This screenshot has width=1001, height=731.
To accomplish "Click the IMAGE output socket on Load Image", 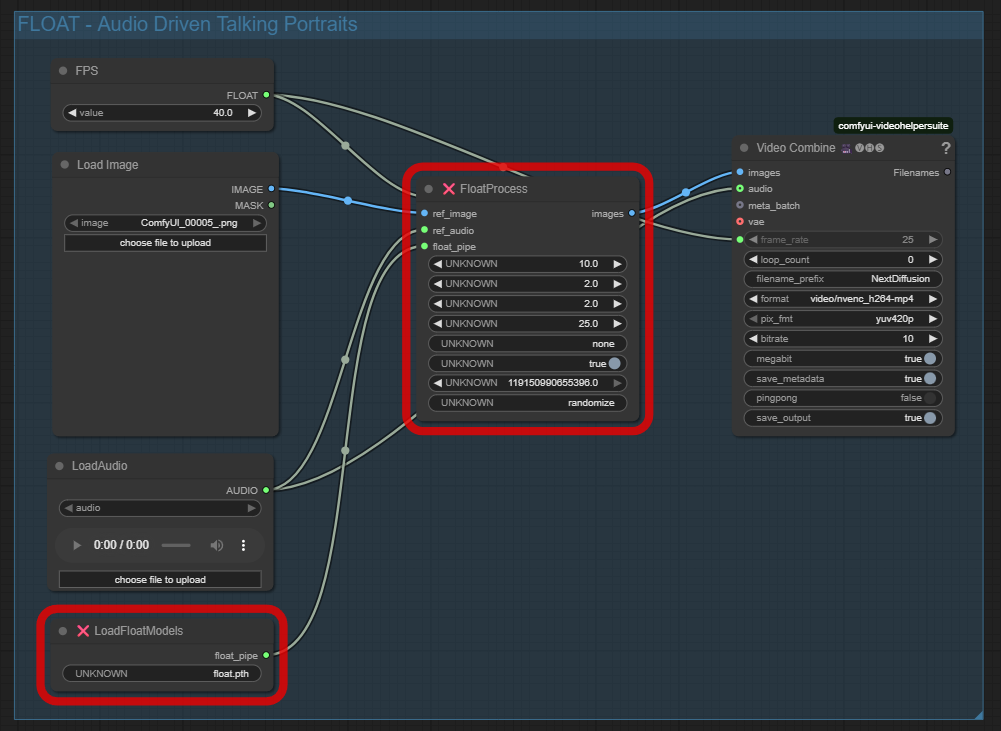I will pos(271,189).
